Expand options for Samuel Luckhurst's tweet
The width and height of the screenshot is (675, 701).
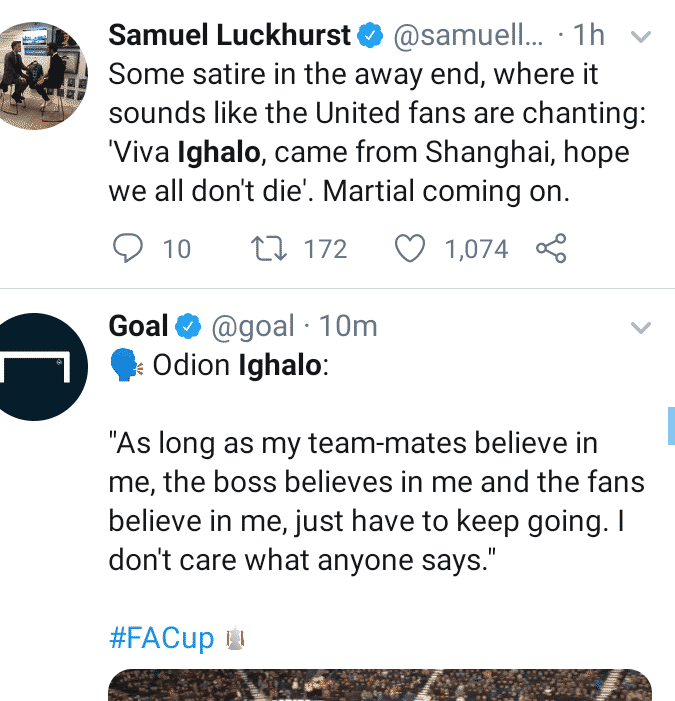(641, 37)
